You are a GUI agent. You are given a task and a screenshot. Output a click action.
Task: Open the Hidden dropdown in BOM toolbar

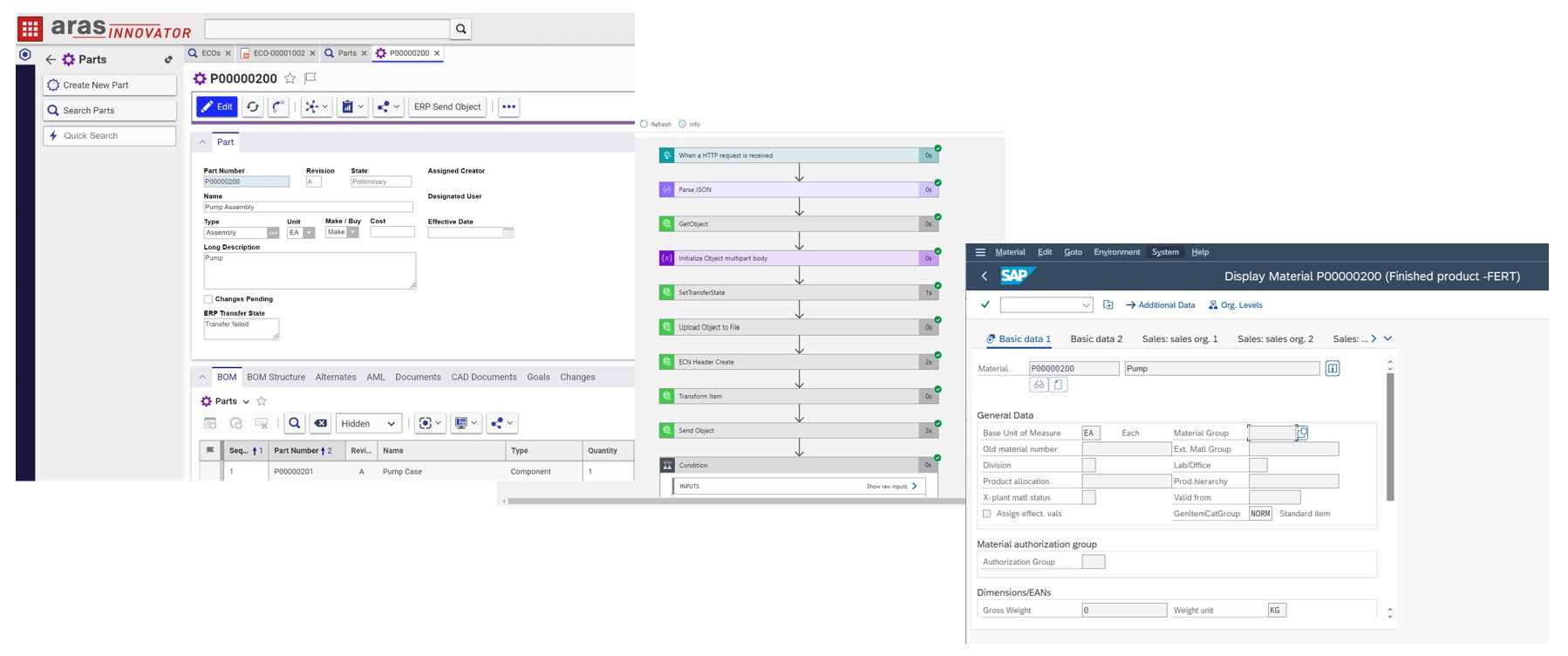pos(370,423)
